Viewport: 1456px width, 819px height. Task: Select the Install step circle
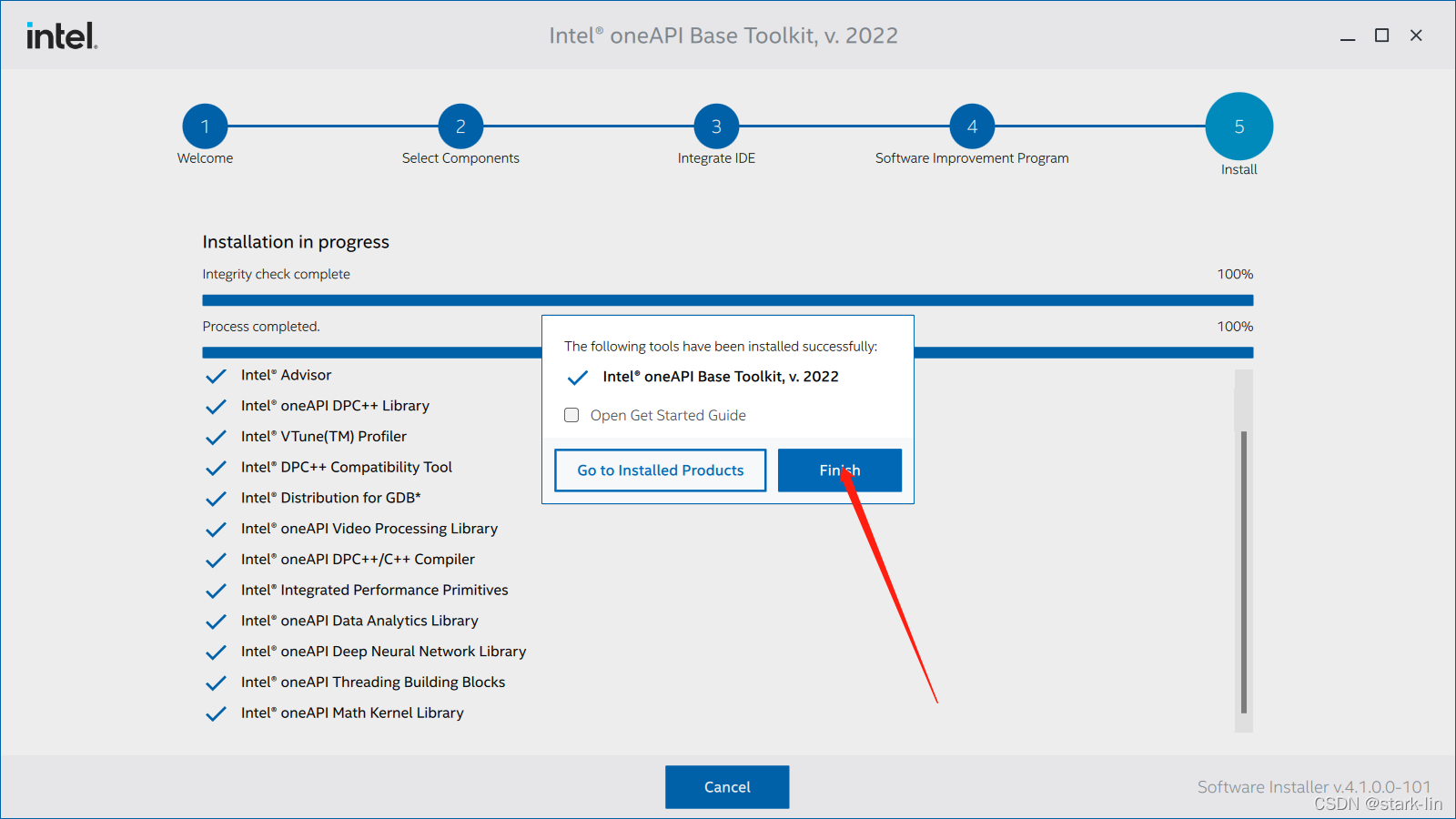pyautogui.click(x=1238, y=126)
